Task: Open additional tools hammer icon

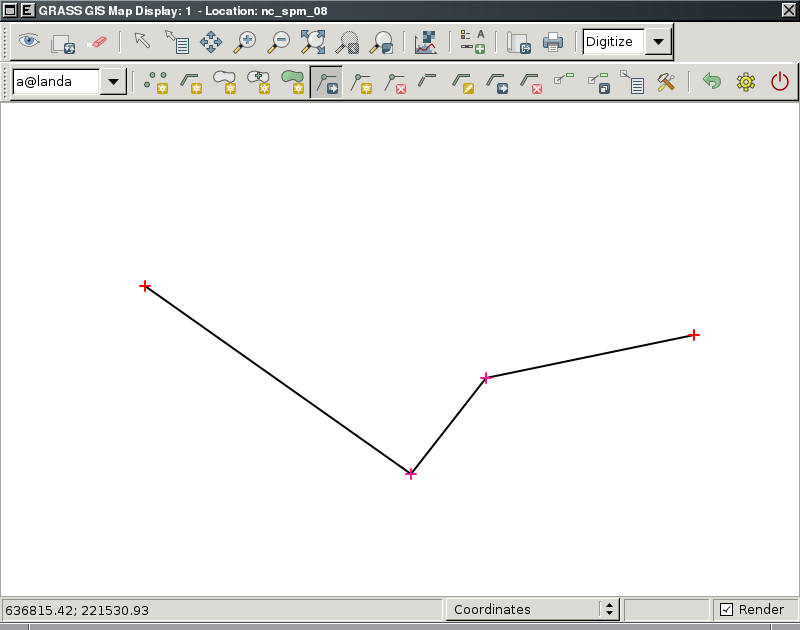Action: point(666,82)
